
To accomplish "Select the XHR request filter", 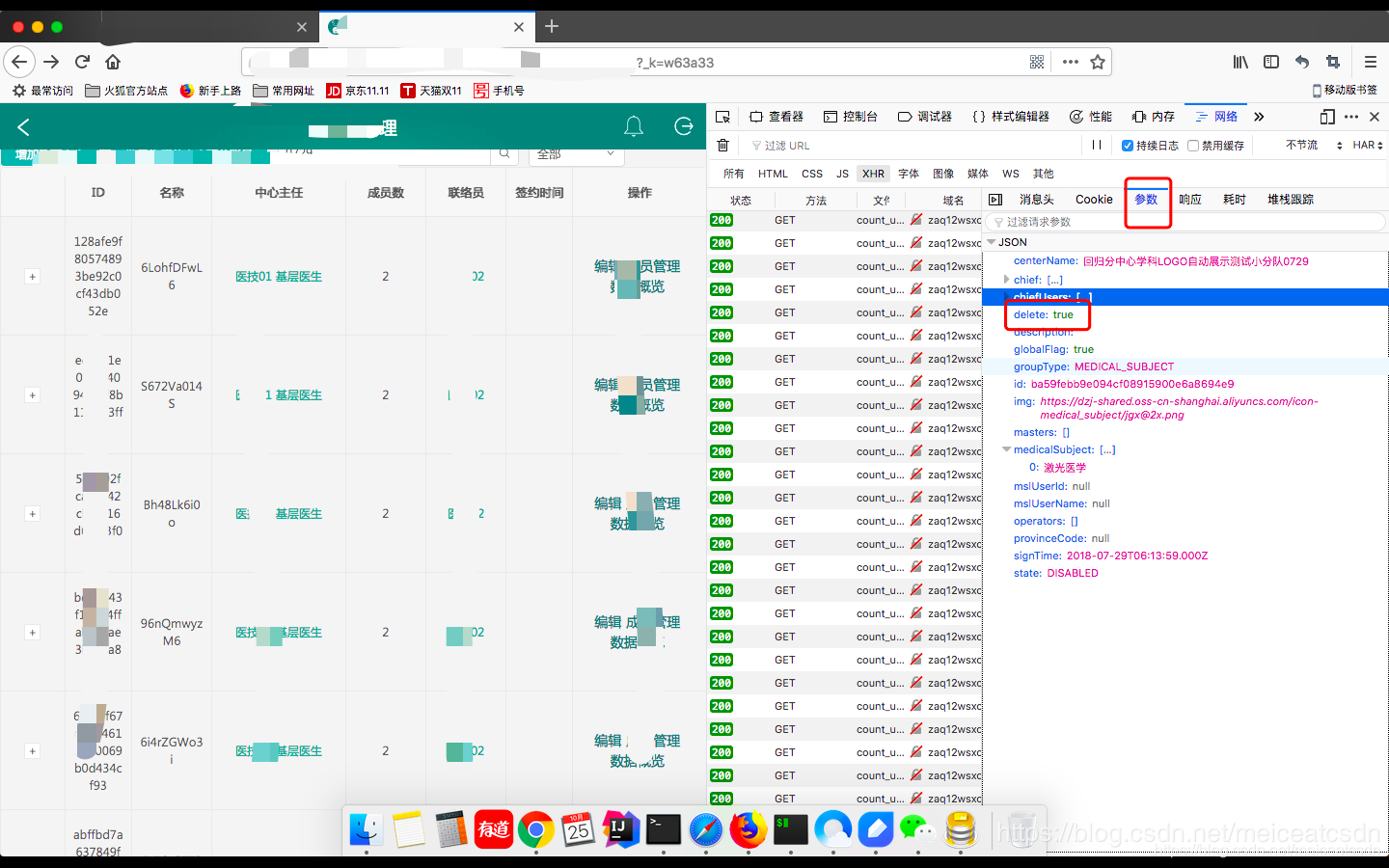I will click(873, 174).
